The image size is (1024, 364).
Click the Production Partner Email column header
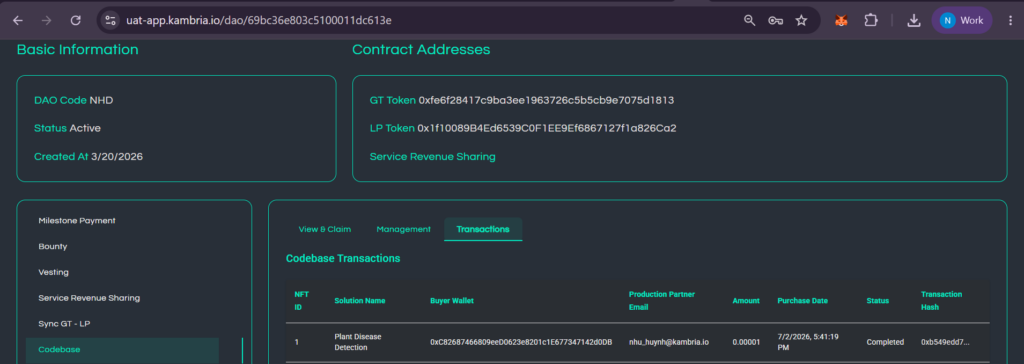(x=662, y=301)
